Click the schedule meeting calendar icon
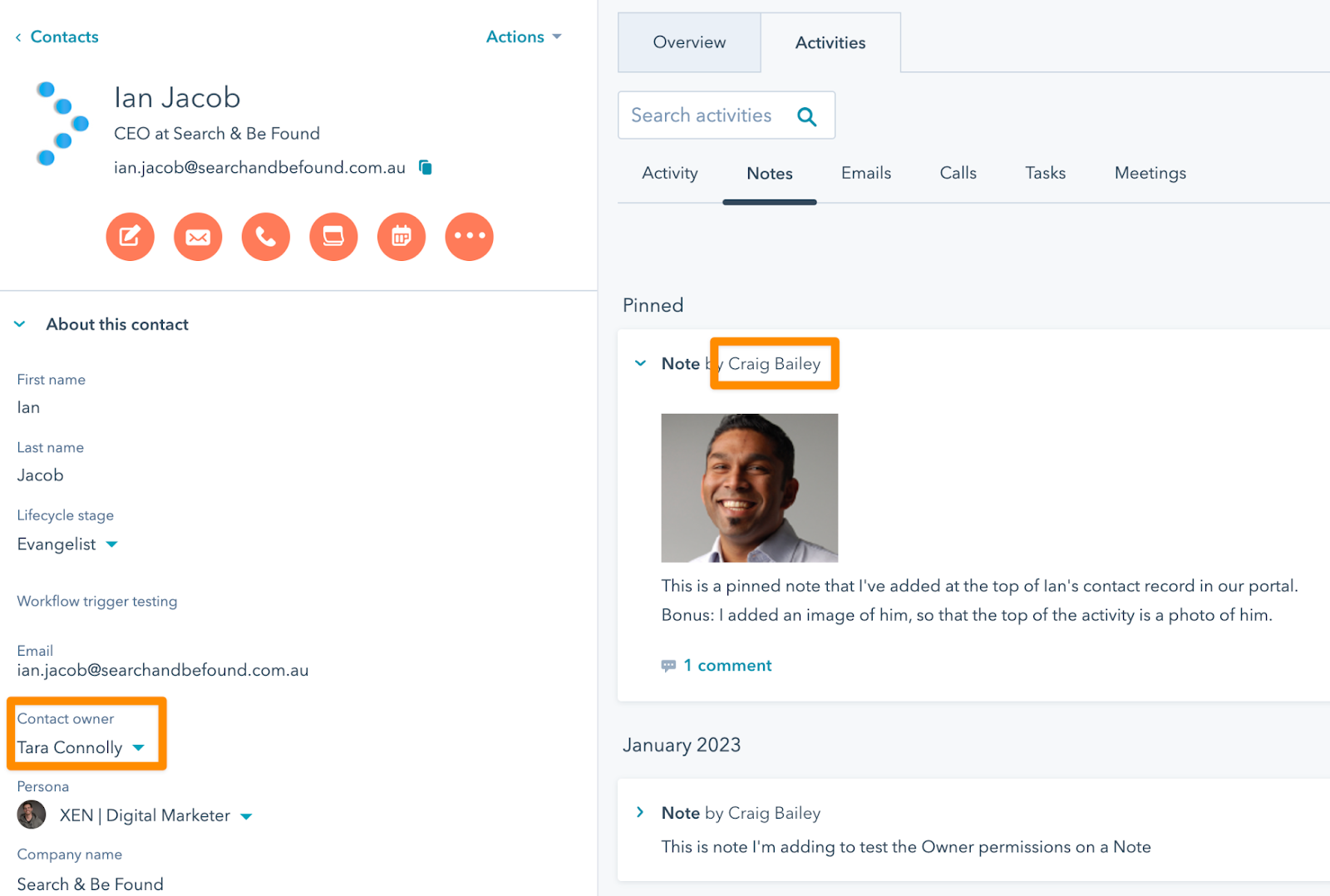 (401, 237)
